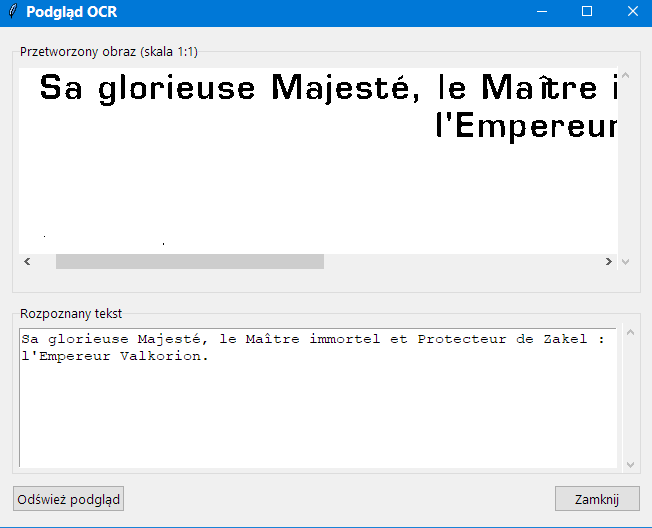This screenshot has height=528, width=652.
Task: Click the feather app icon in title bar
Action: coord(13,12)
